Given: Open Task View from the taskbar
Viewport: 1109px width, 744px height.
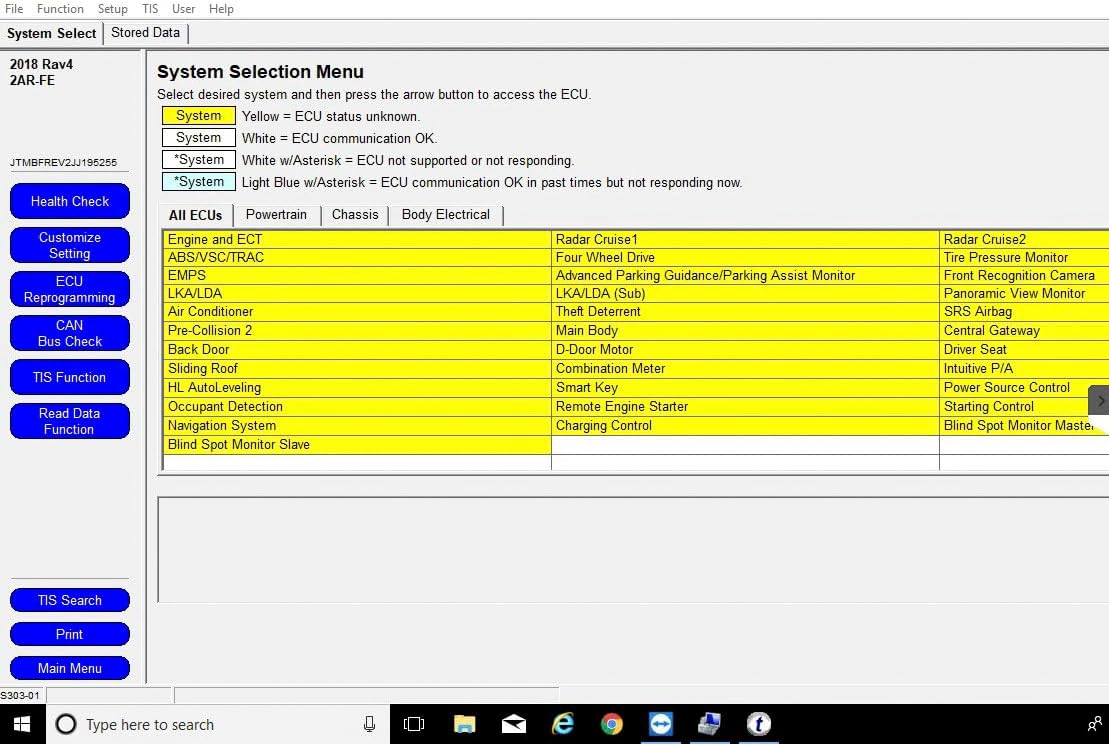Looking at the screenshot, I should click(x=414, y=724).
